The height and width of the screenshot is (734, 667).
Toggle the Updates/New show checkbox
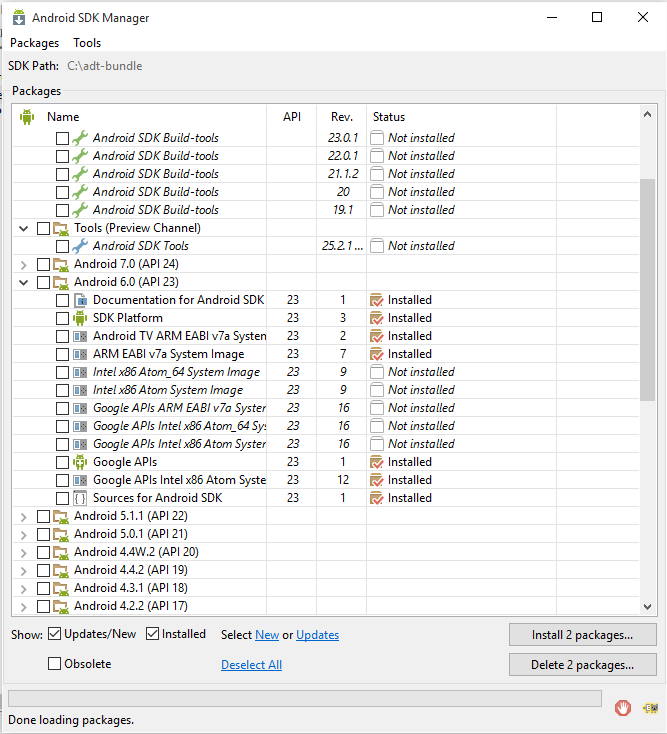pos(55,634)
